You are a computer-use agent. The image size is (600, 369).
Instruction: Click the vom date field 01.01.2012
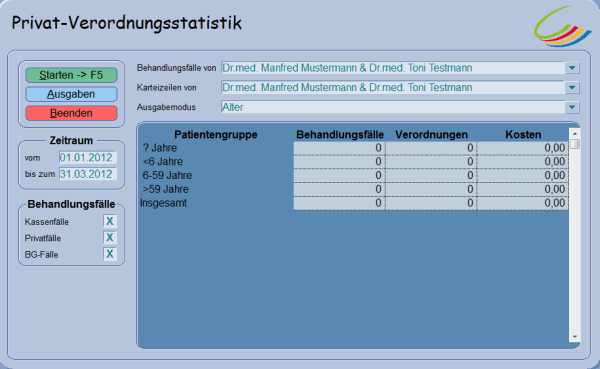point(88,157)
